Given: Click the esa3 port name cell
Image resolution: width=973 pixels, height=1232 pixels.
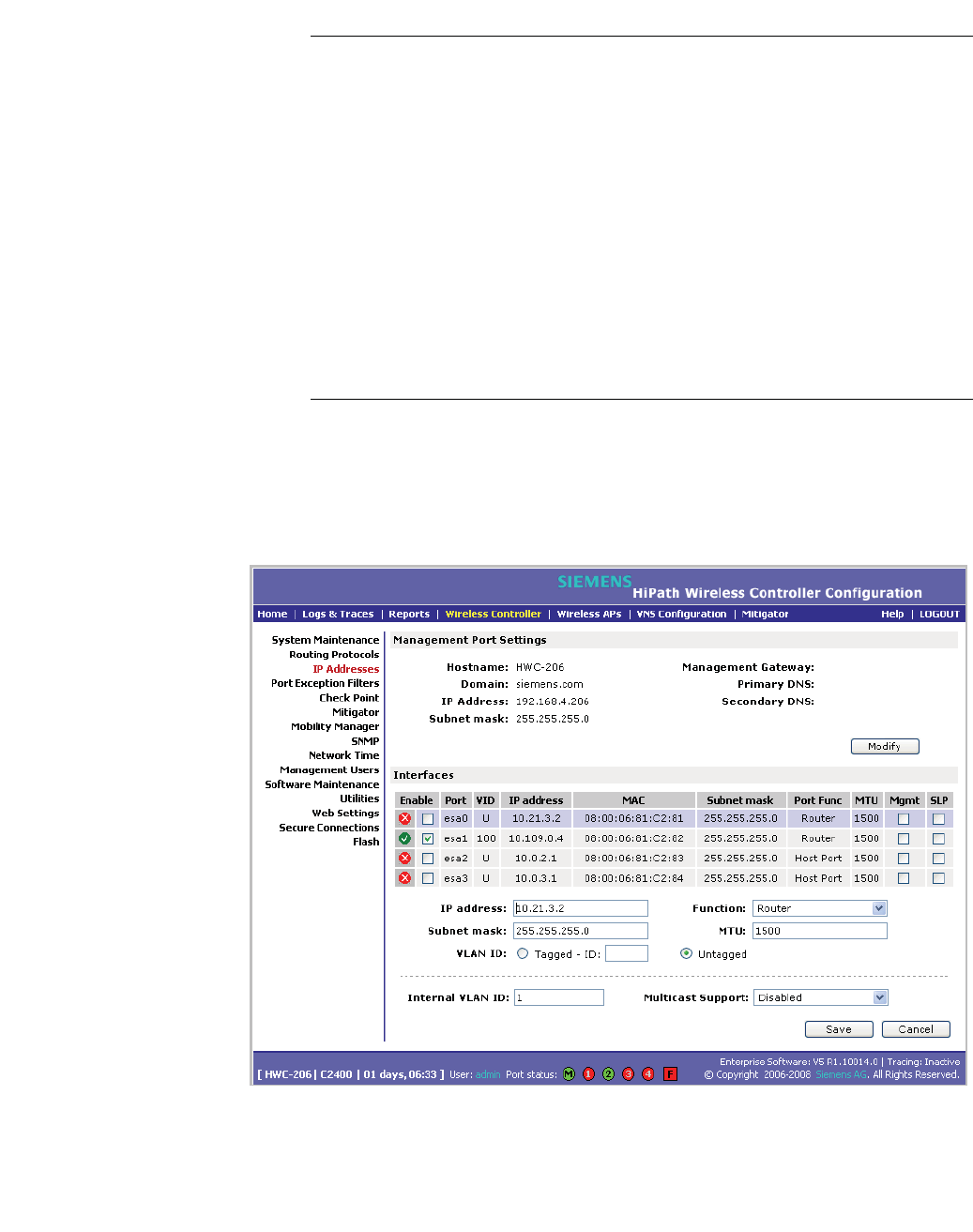Looking at the screenshot, I should click(x=456, y=878).
